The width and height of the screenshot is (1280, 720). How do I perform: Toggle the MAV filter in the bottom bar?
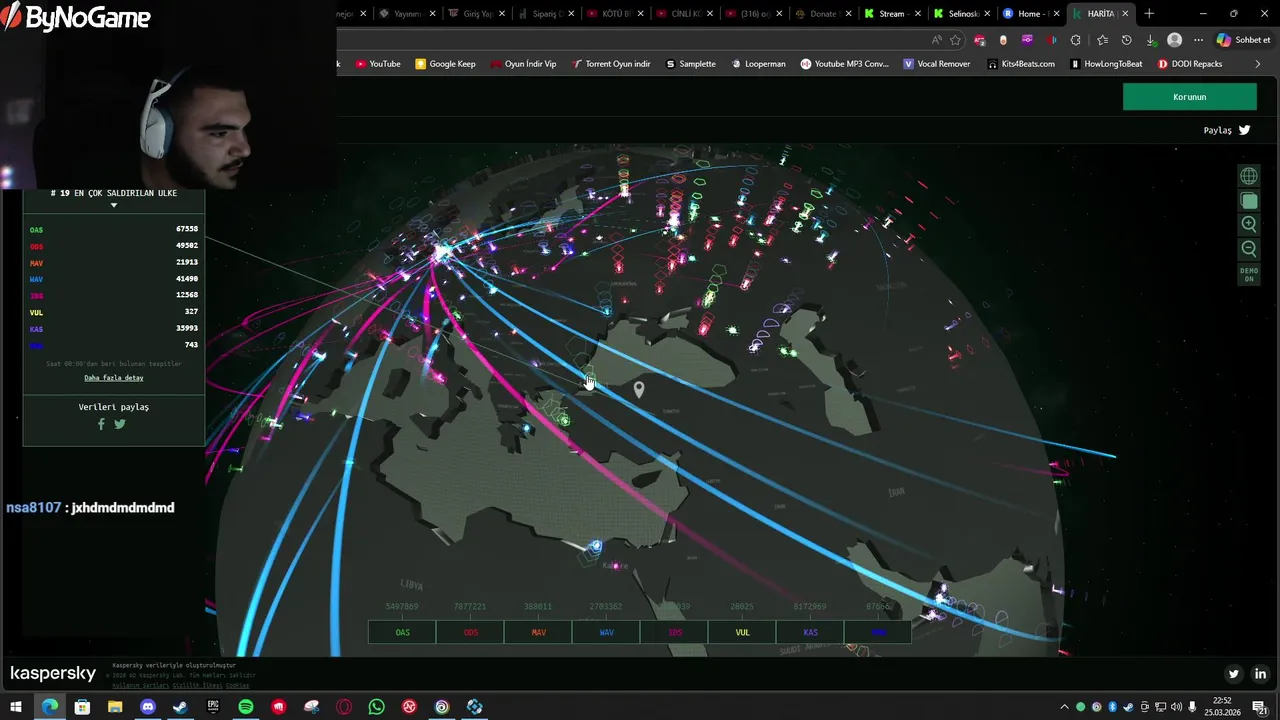[538, 632]
